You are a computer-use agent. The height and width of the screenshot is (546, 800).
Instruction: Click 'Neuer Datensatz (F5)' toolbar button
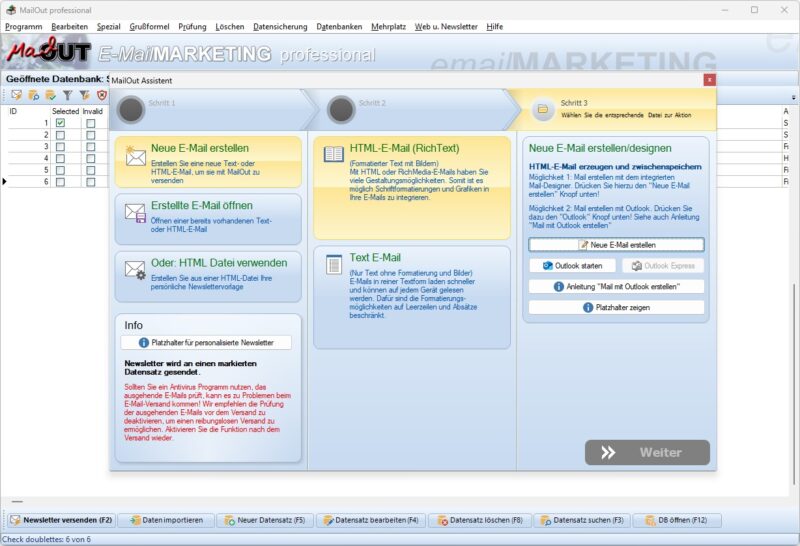[264, 520]
